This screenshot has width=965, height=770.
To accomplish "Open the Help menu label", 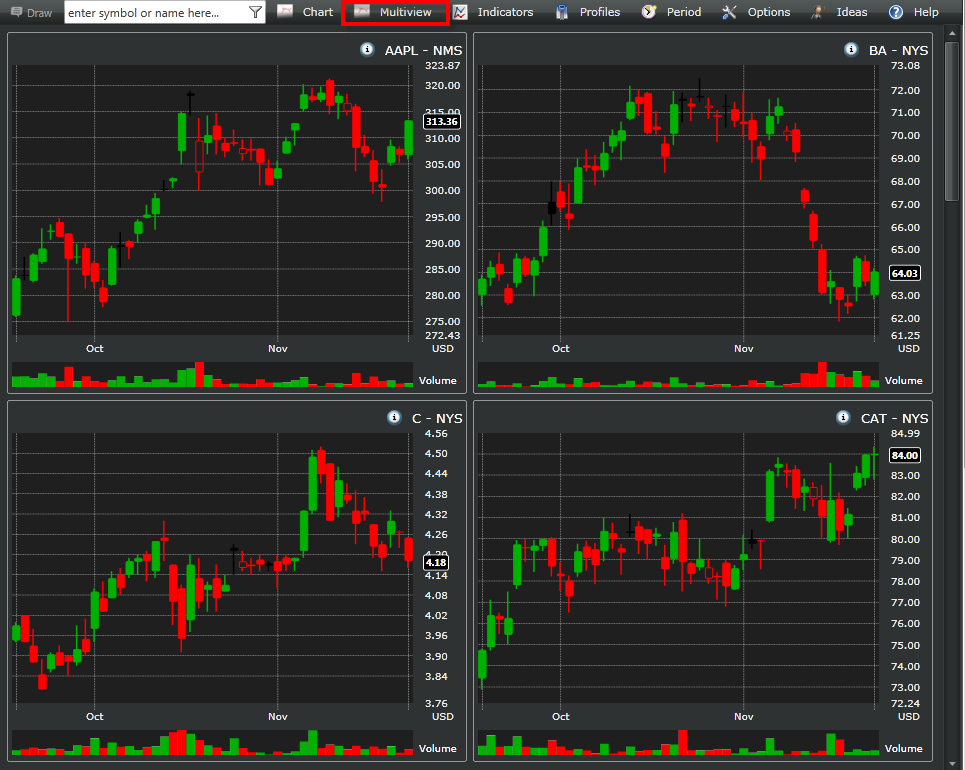I will (926, 12).
